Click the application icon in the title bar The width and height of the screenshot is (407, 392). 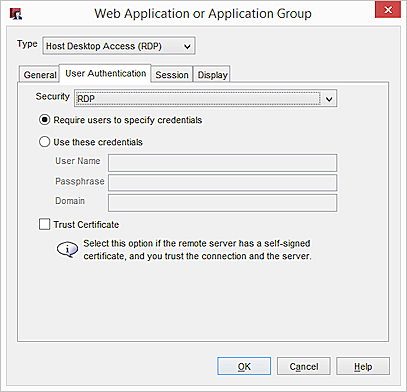pyautogui.click(x=16, y=14)
